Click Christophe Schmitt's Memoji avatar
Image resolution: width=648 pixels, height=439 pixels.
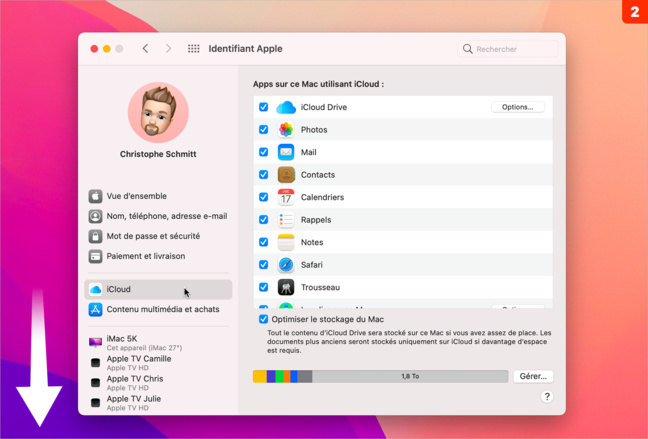[158, 112]
